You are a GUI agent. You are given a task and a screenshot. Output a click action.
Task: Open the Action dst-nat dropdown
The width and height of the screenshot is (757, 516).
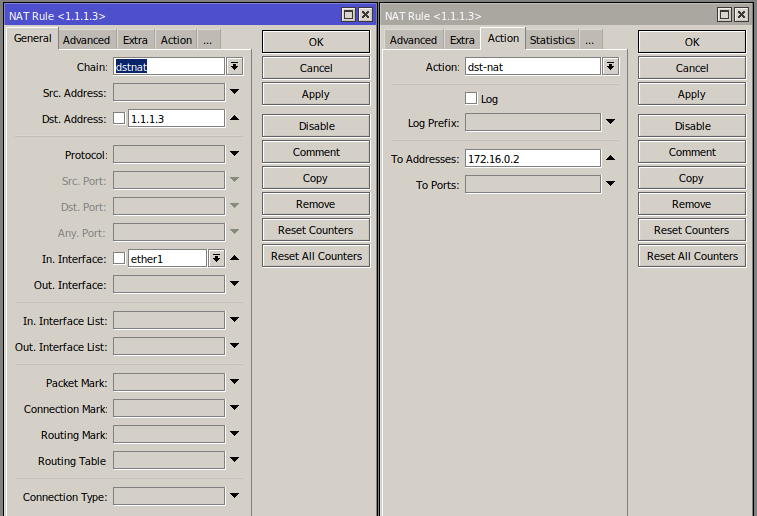611,66
